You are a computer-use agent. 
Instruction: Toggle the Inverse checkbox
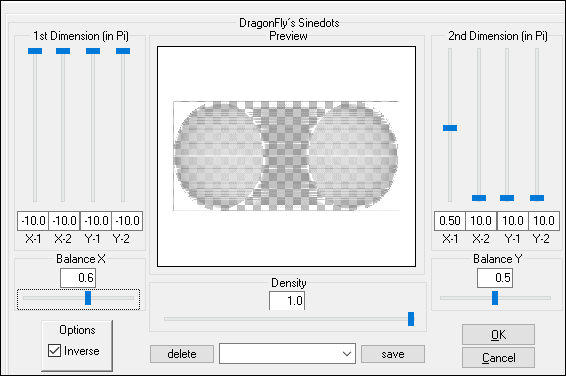(x=54, y=350)
